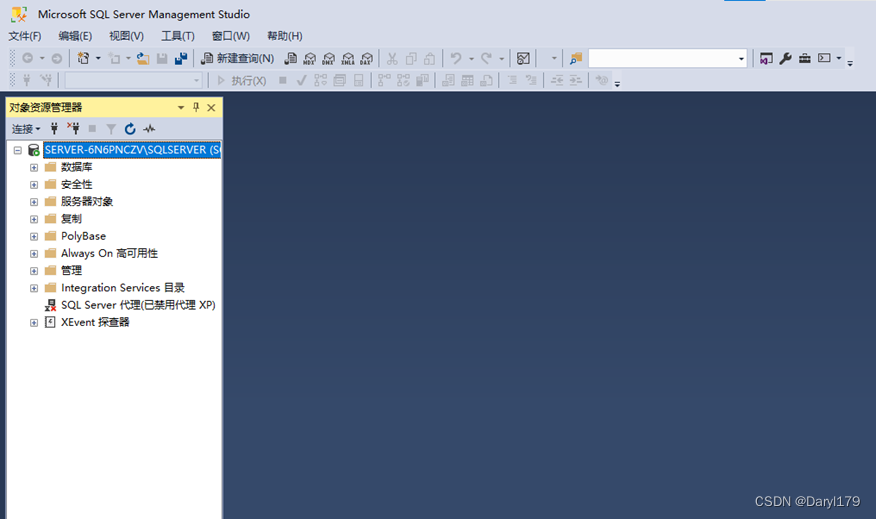Screen dimensions: 876x519
Task: Click the command window icon
Action: point(825,58)
